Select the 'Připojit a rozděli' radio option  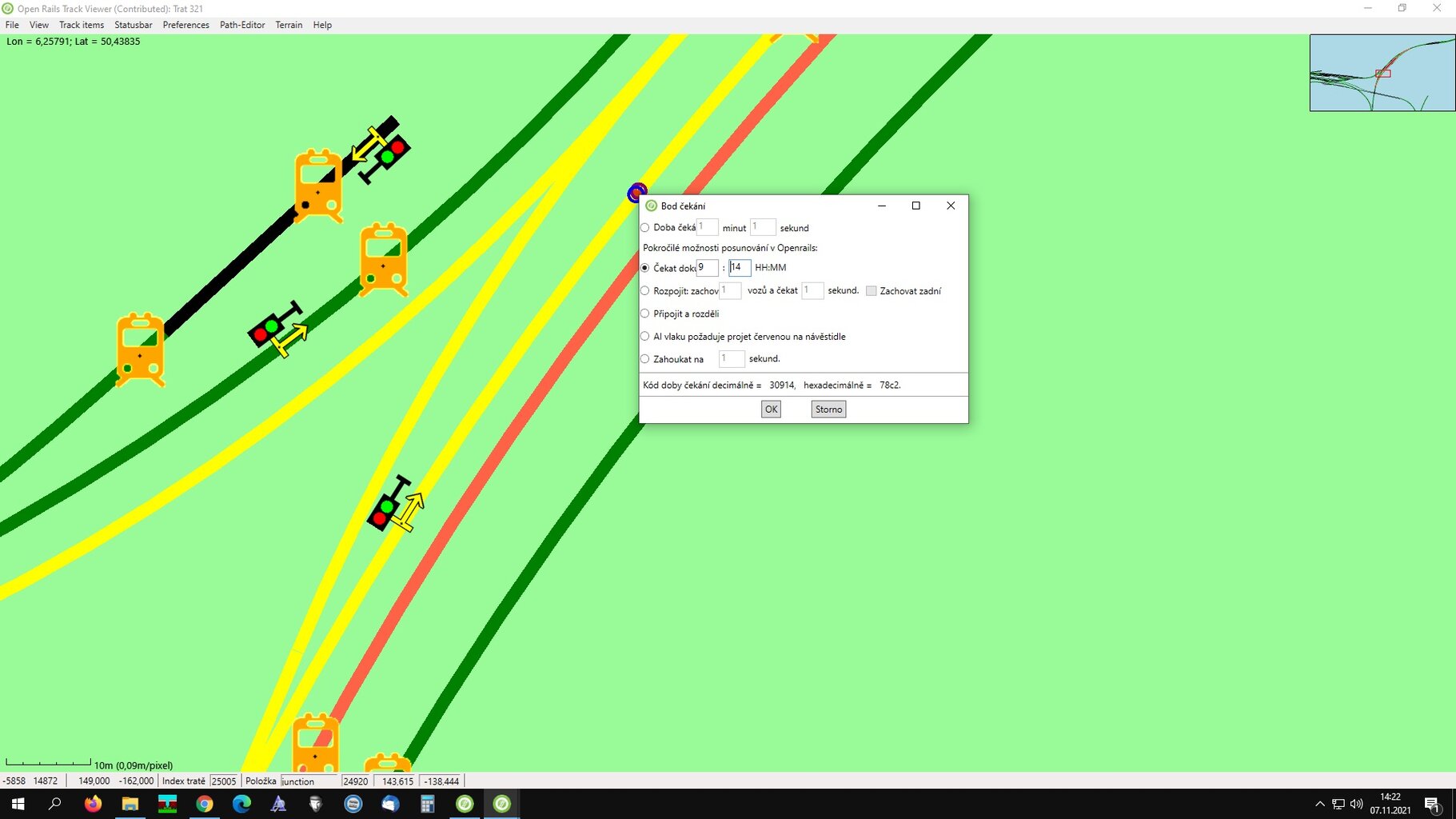pyautogui.click(x=645, y=314)
